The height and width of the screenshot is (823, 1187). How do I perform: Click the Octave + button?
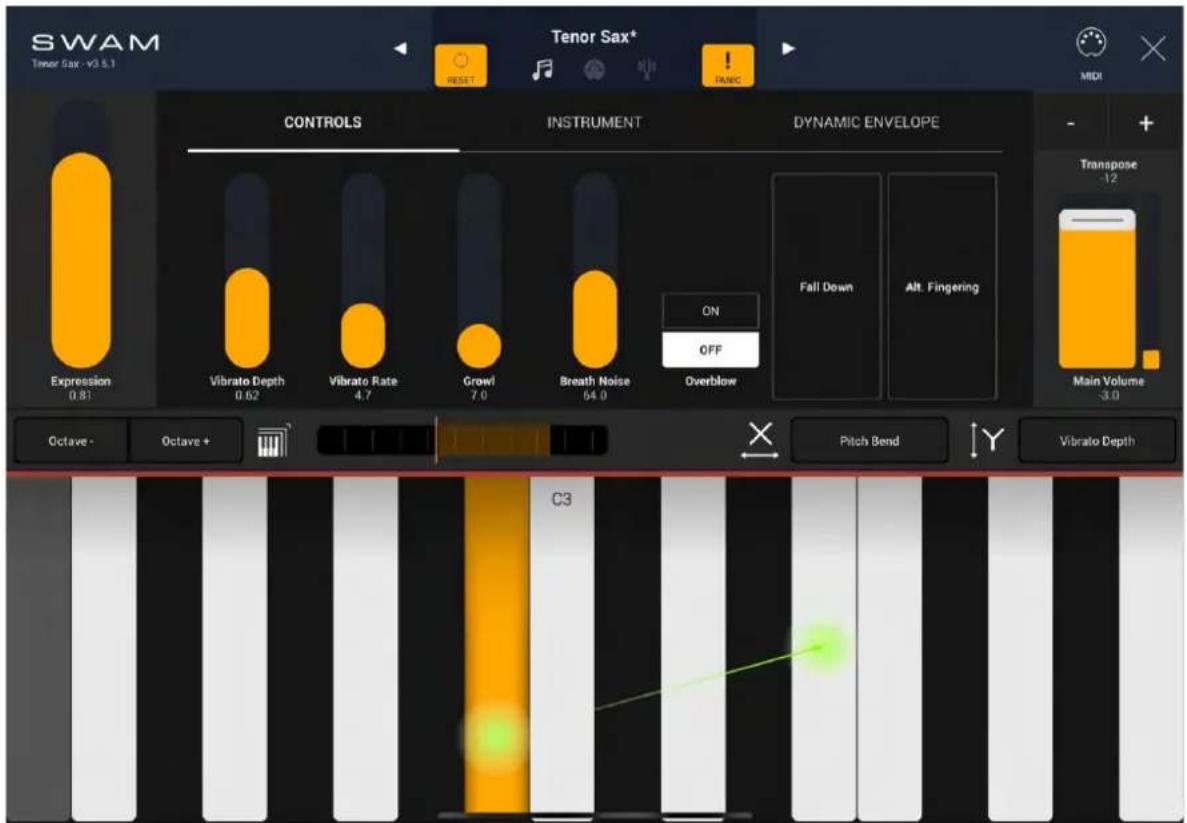pyautogui.click(x=185, y=441)
